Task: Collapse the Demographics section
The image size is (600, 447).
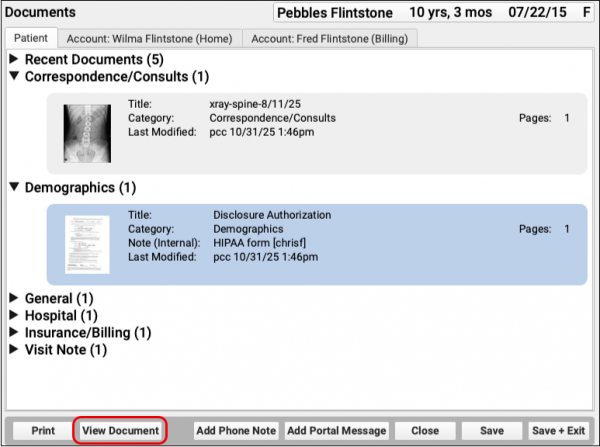Action: 15,187
